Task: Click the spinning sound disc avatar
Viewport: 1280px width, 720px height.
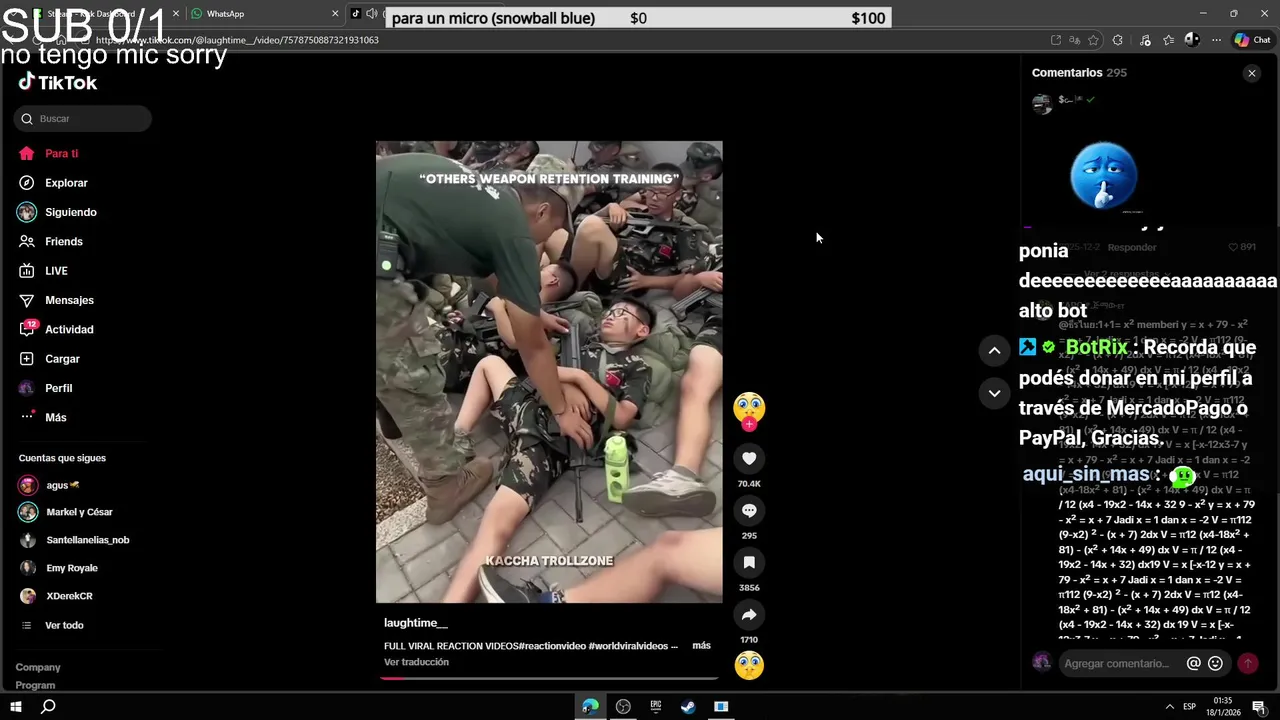Action: pos(749,665)
